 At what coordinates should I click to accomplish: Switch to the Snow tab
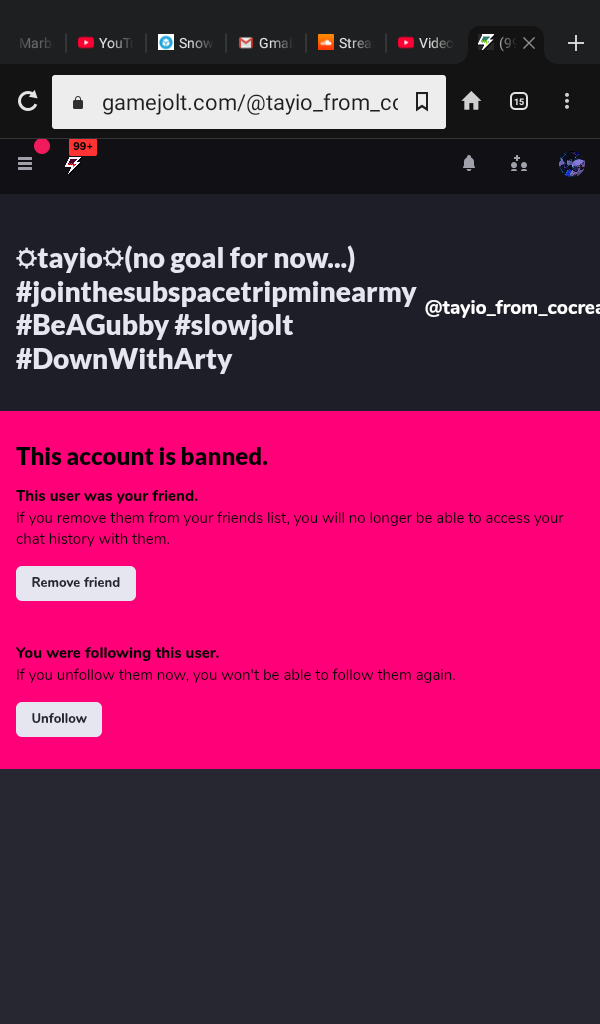(185, 43)
